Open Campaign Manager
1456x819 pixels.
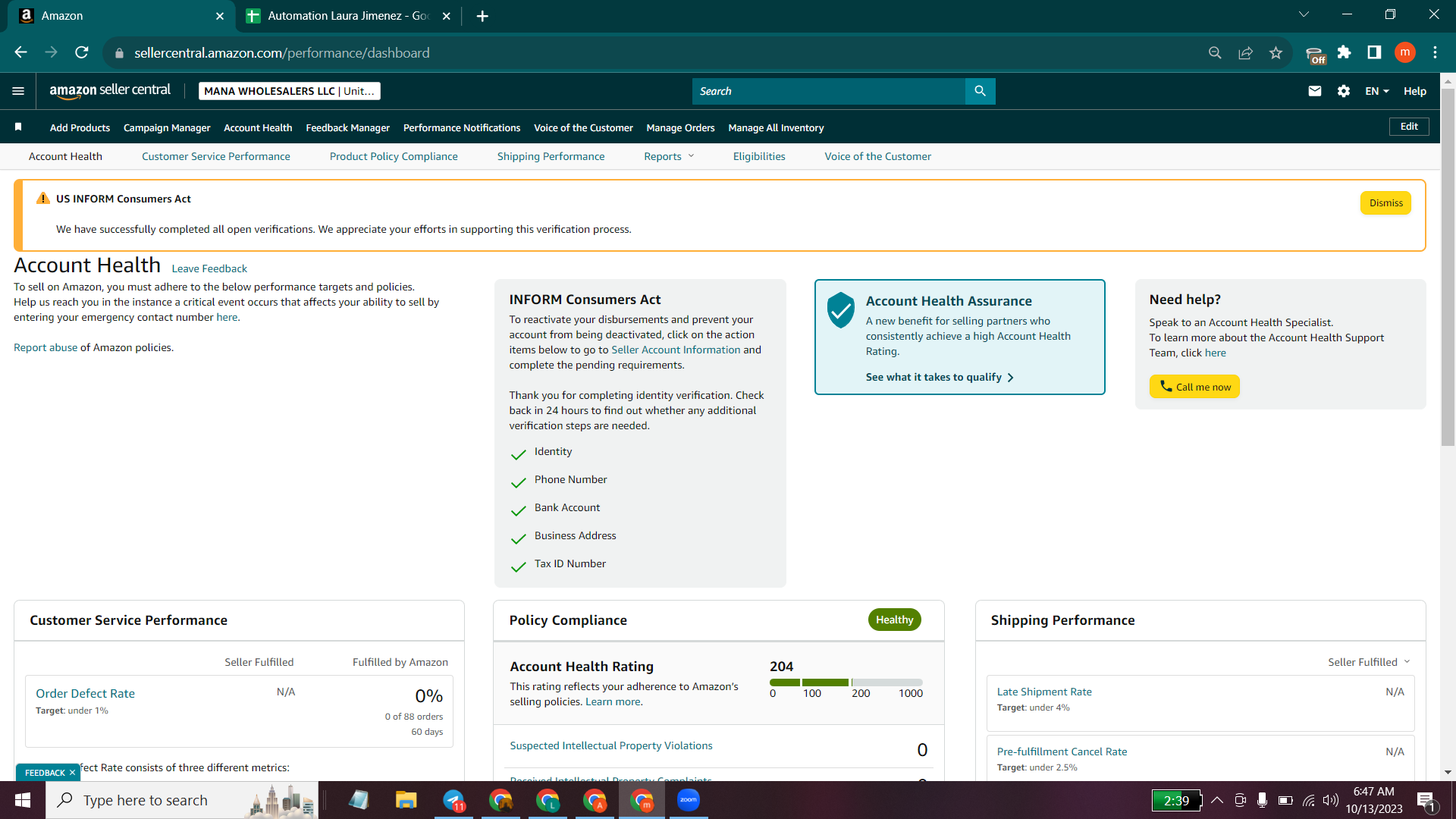[167, 127]
